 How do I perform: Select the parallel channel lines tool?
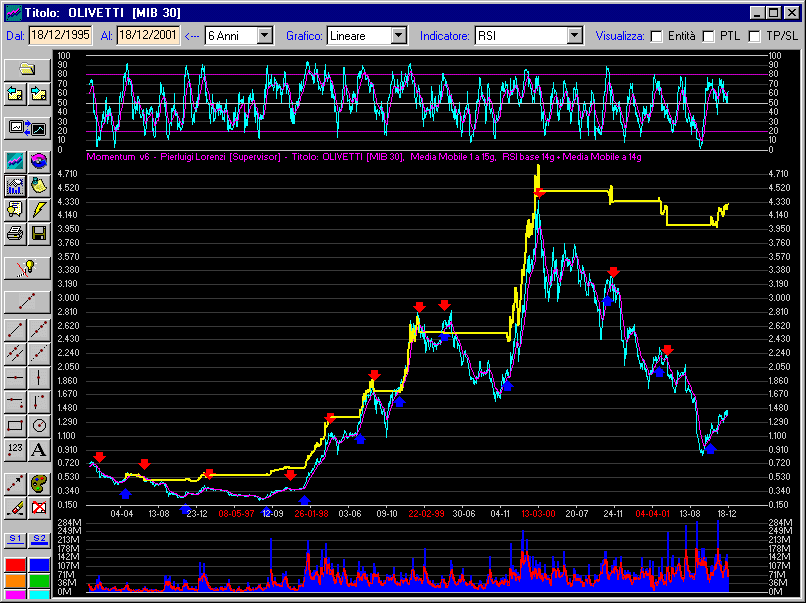pos(15,354)
